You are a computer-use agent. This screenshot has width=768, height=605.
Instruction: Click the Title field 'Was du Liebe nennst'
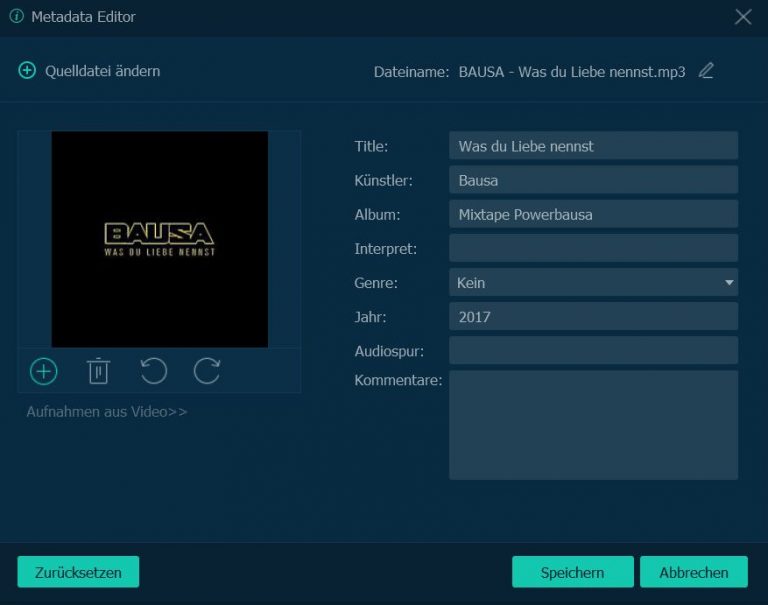point(593,145)
